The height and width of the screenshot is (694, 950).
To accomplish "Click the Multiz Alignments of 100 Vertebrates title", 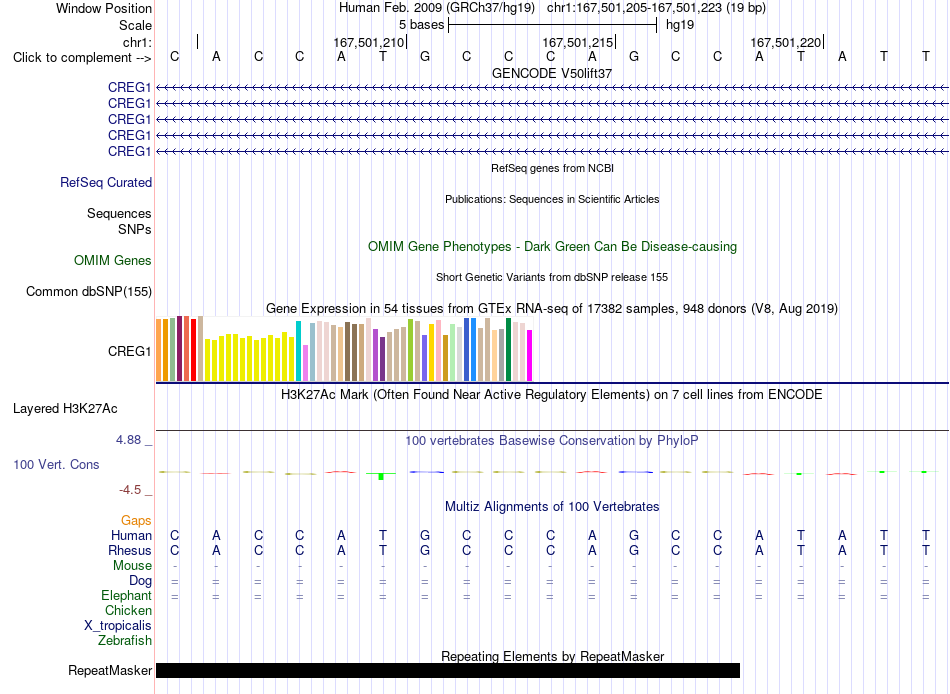I will (x=552, y=507).
